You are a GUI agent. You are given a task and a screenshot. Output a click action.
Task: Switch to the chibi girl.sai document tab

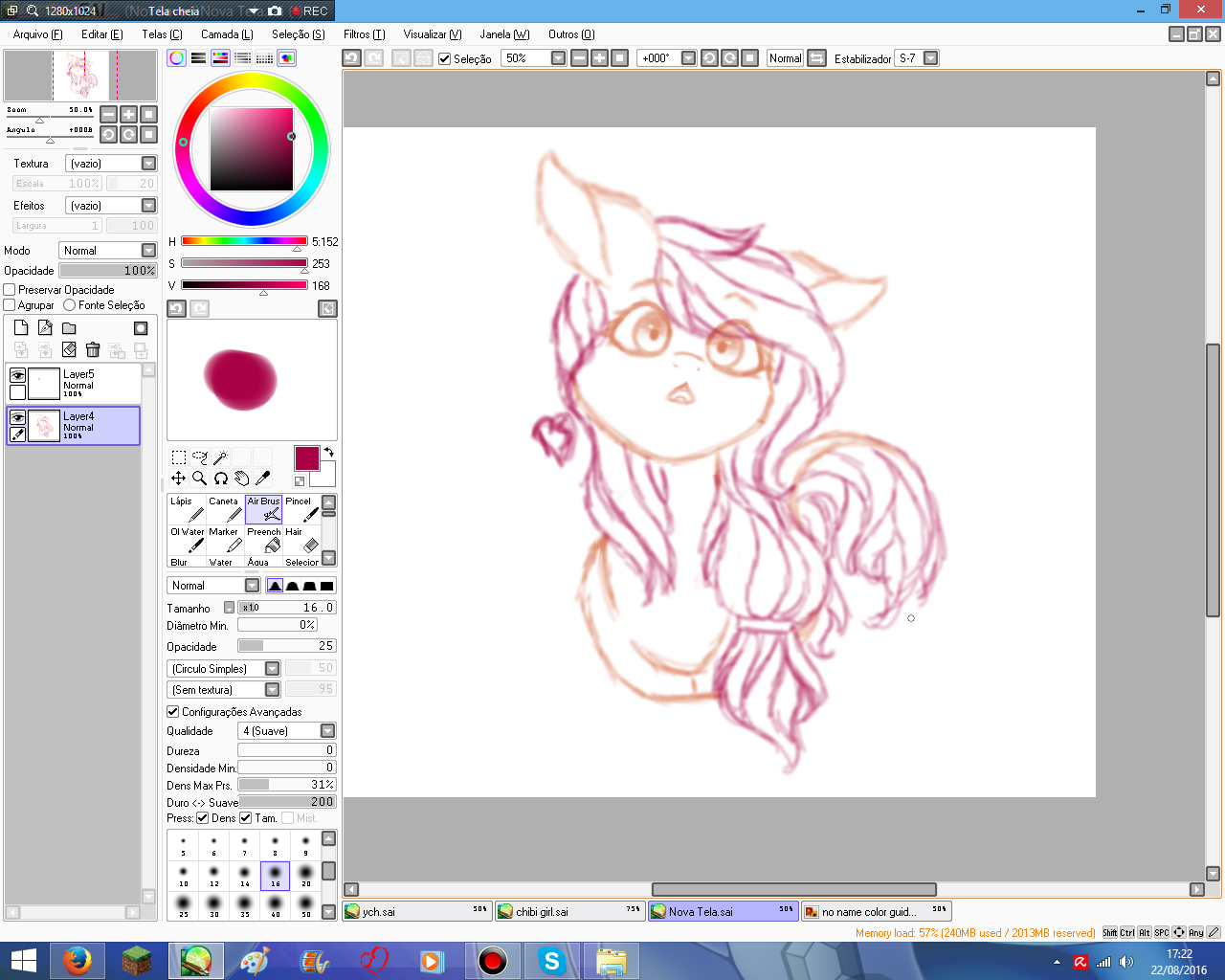pos(569,912)
